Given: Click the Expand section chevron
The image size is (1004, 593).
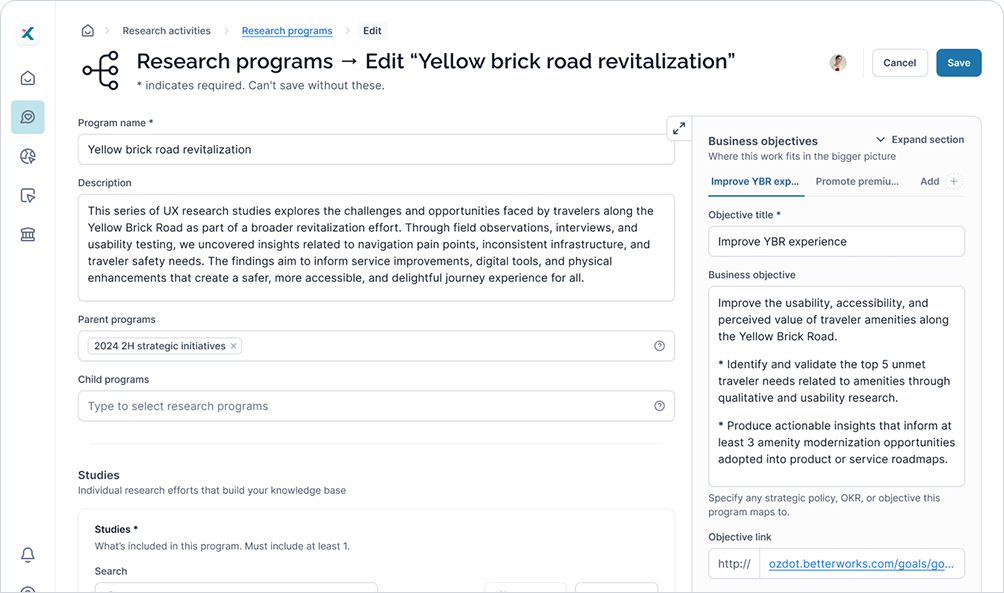Looking at the screenshot, I should 880,140.
